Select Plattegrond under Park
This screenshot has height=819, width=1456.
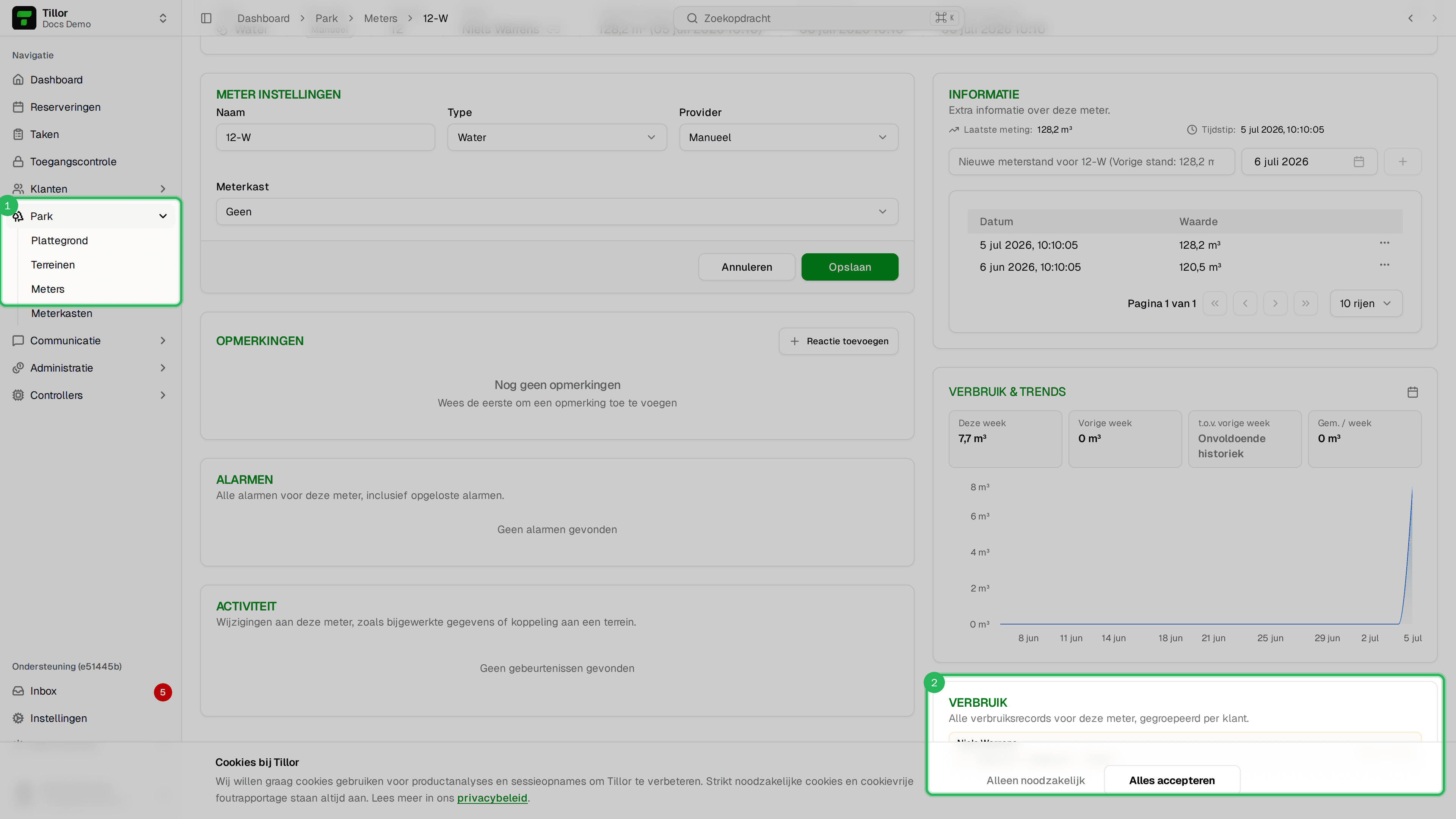[x=60, y=240]
